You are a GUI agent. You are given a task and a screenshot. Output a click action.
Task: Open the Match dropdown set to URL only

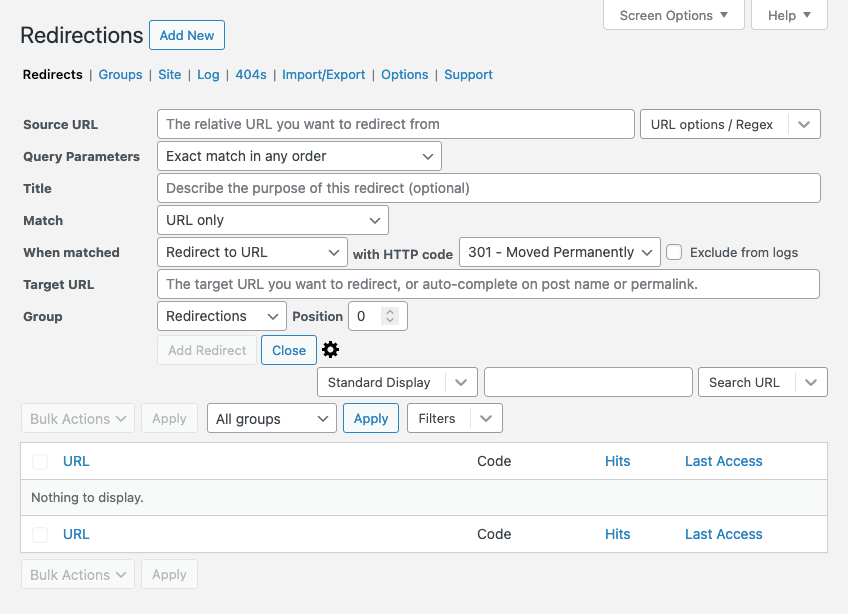click(273, 220)
